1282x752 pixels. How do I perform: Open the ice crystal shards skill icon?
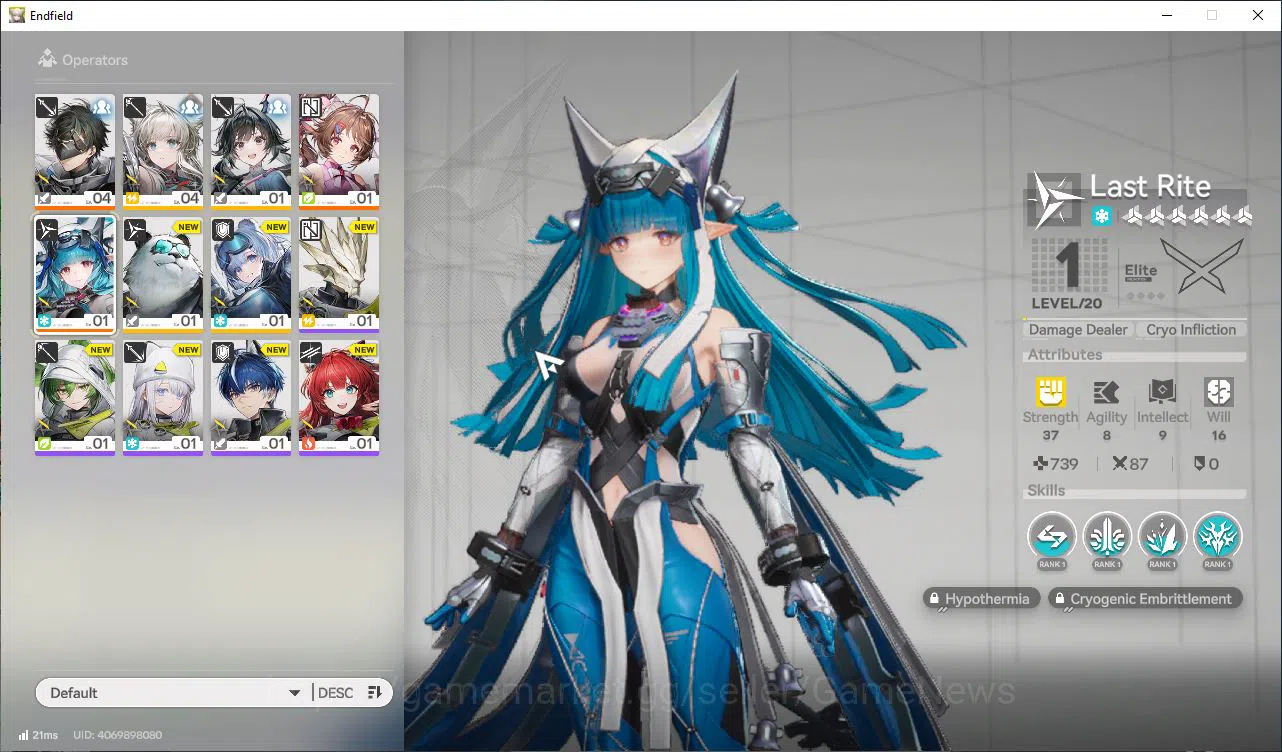[x=1162, y=537]
